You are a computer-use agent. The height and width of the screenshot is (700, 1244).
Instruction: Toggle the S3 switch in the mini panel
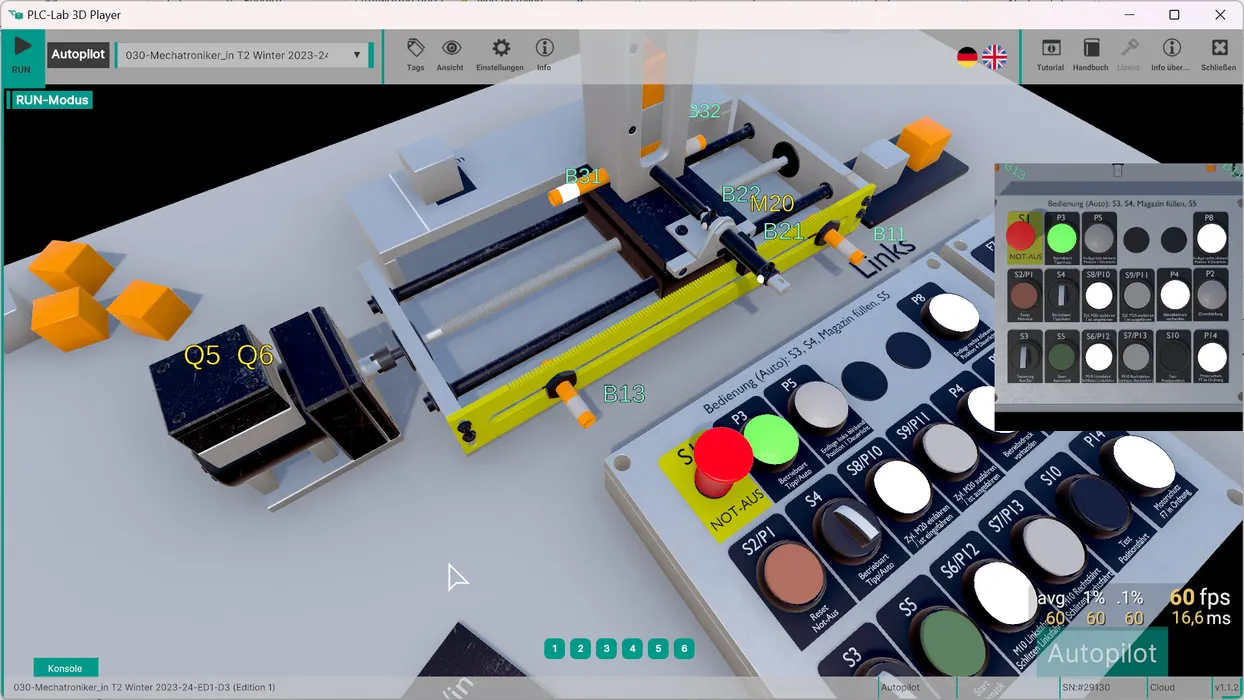click(1023, 356)
